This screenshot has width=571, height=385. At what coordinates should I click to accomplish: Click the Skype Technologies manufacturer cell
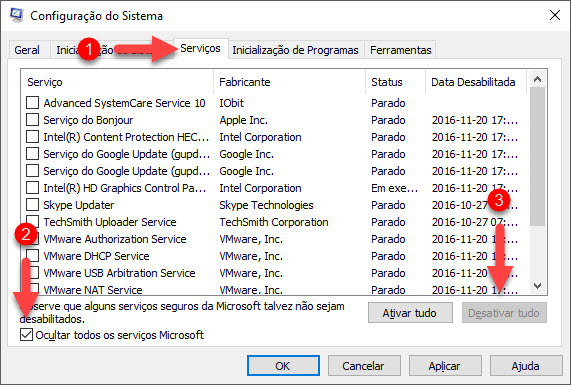click(266, 205)
